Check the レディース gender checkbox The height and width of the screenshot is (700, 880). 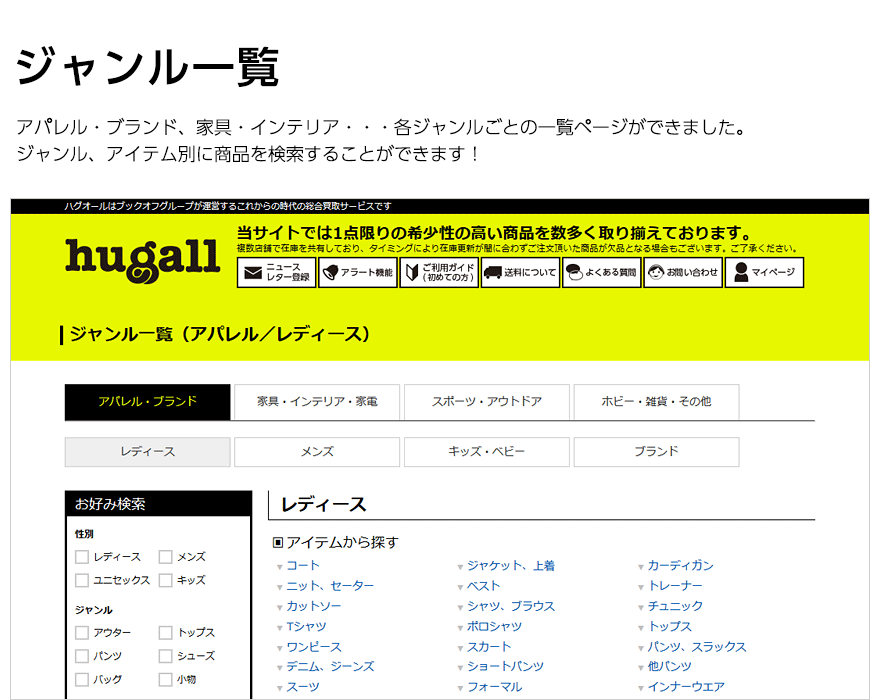(82, 557)
